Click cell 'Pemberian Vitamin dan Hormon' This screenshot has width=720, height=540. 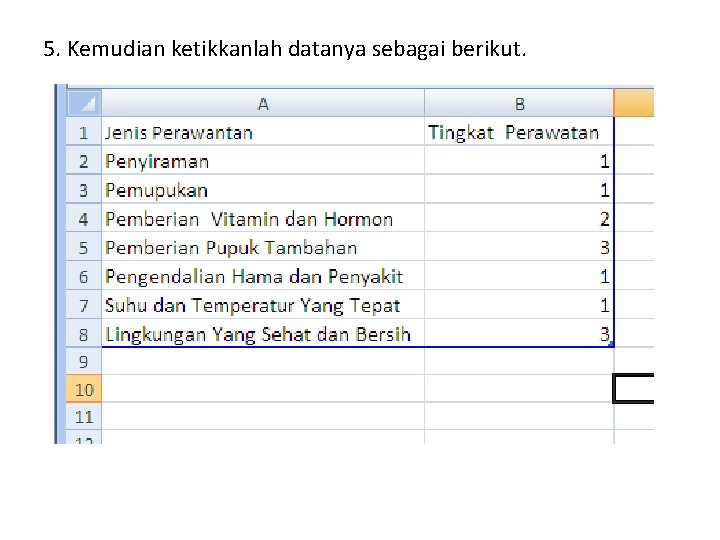tap(263, 219)
